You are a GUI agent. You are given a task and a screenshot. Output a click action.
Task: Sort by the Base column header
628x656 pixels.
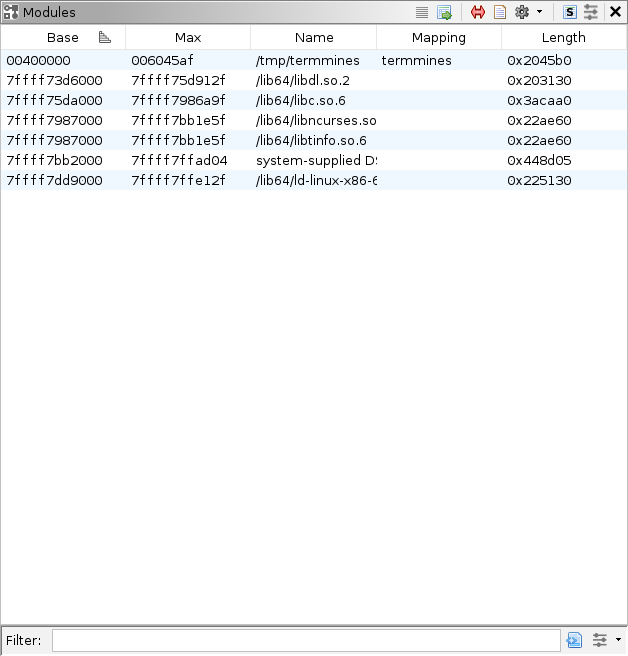(62, 38)
